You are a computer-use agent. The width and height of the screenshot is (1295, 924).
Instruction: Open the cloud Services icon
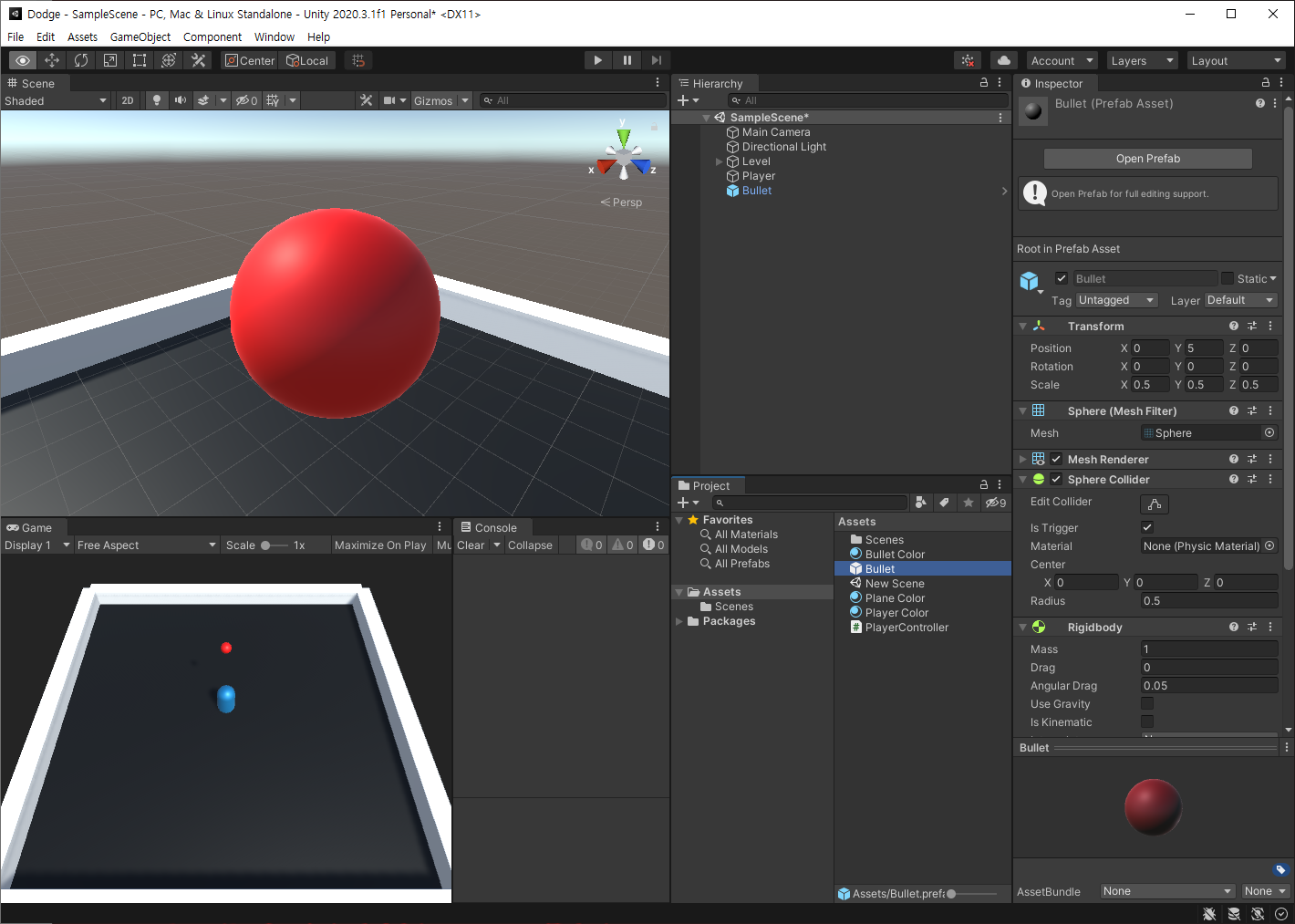point(1004,60)
